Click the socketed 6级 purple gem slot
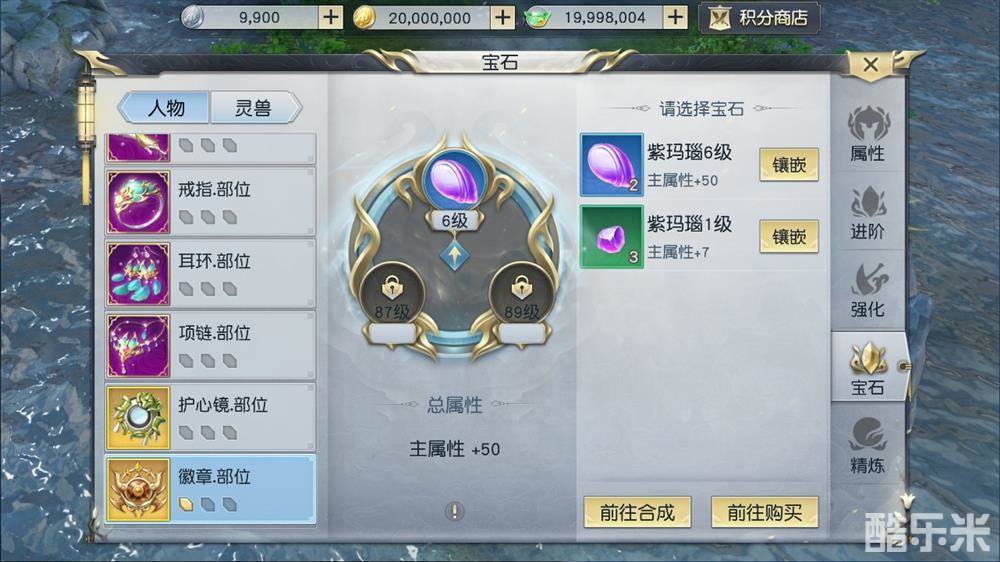1000x562 pixels. (454, 181)
